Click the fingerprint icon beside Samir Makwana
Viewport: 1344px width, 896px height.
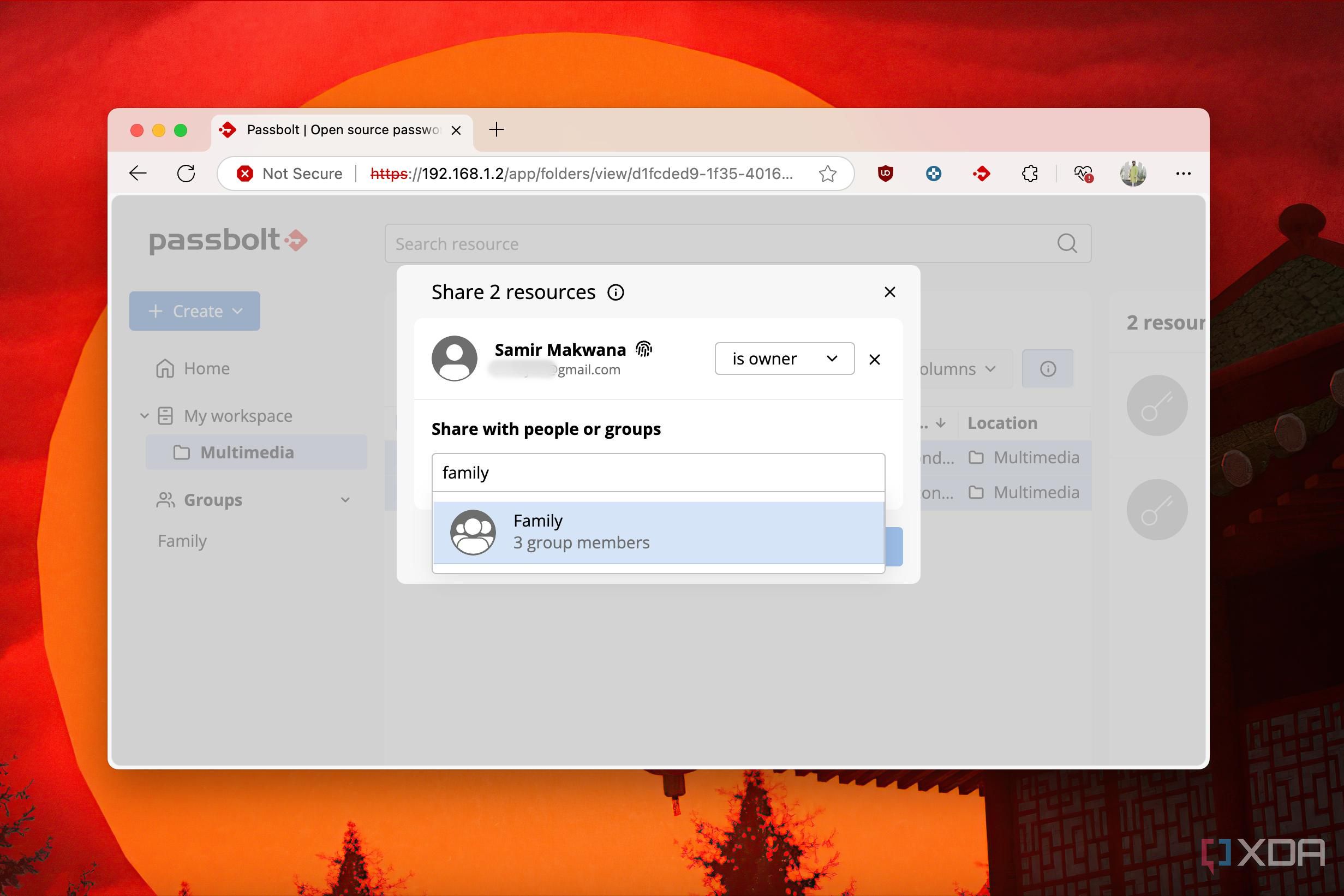[644, 349]
